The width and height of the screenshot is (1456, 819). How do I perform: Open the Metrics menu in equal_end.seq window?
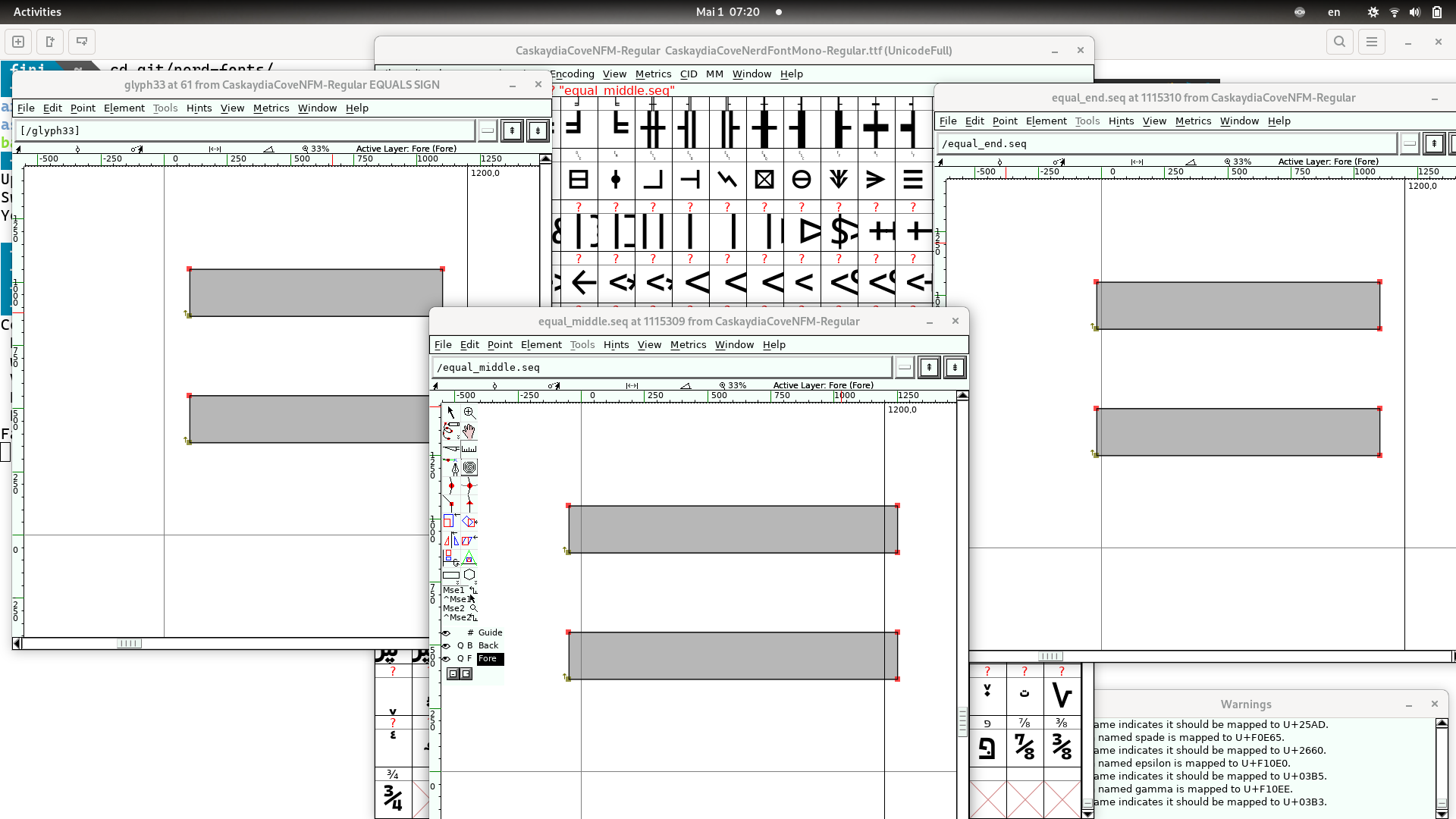(x=1193, y=121)
